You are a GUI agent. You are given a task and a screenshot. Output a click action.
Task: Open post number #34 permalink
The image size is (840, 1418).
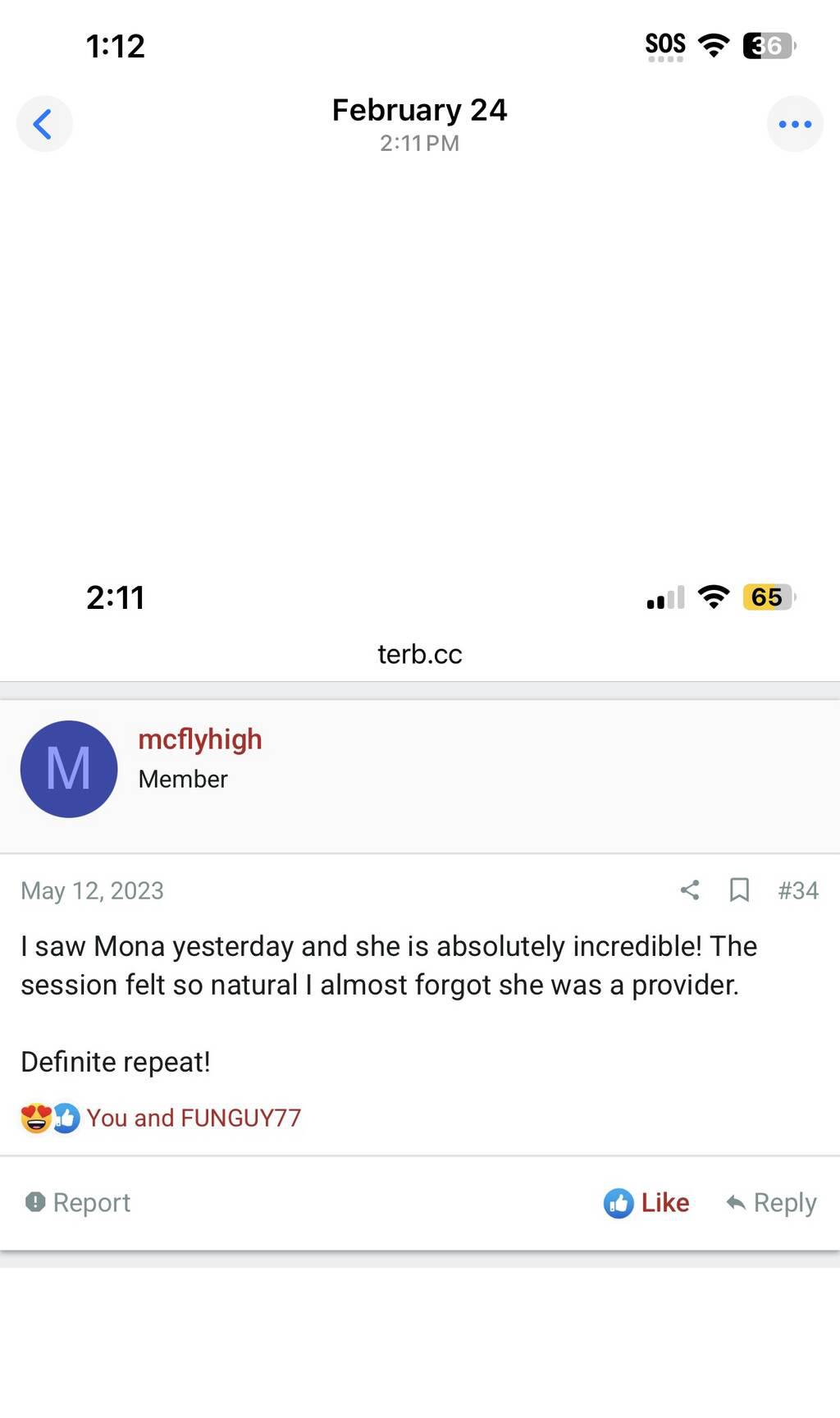797,890
